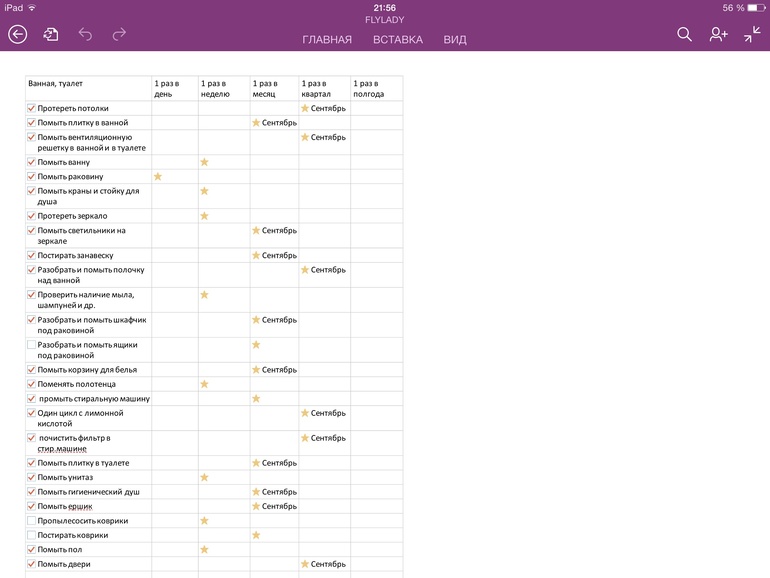Image resolution: width=770 pixels, height=578 pixels.
Task: Tap the back arrow button
Action: [18, 35]
